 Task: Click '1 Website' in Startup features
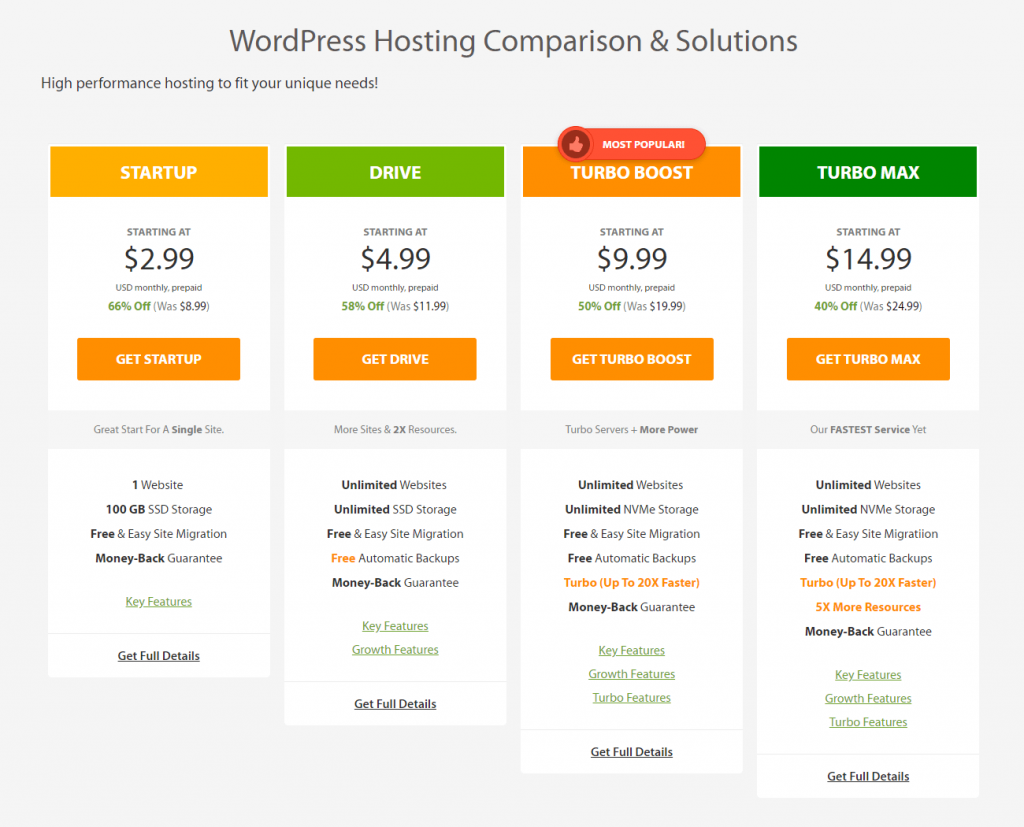pos(157,485)
